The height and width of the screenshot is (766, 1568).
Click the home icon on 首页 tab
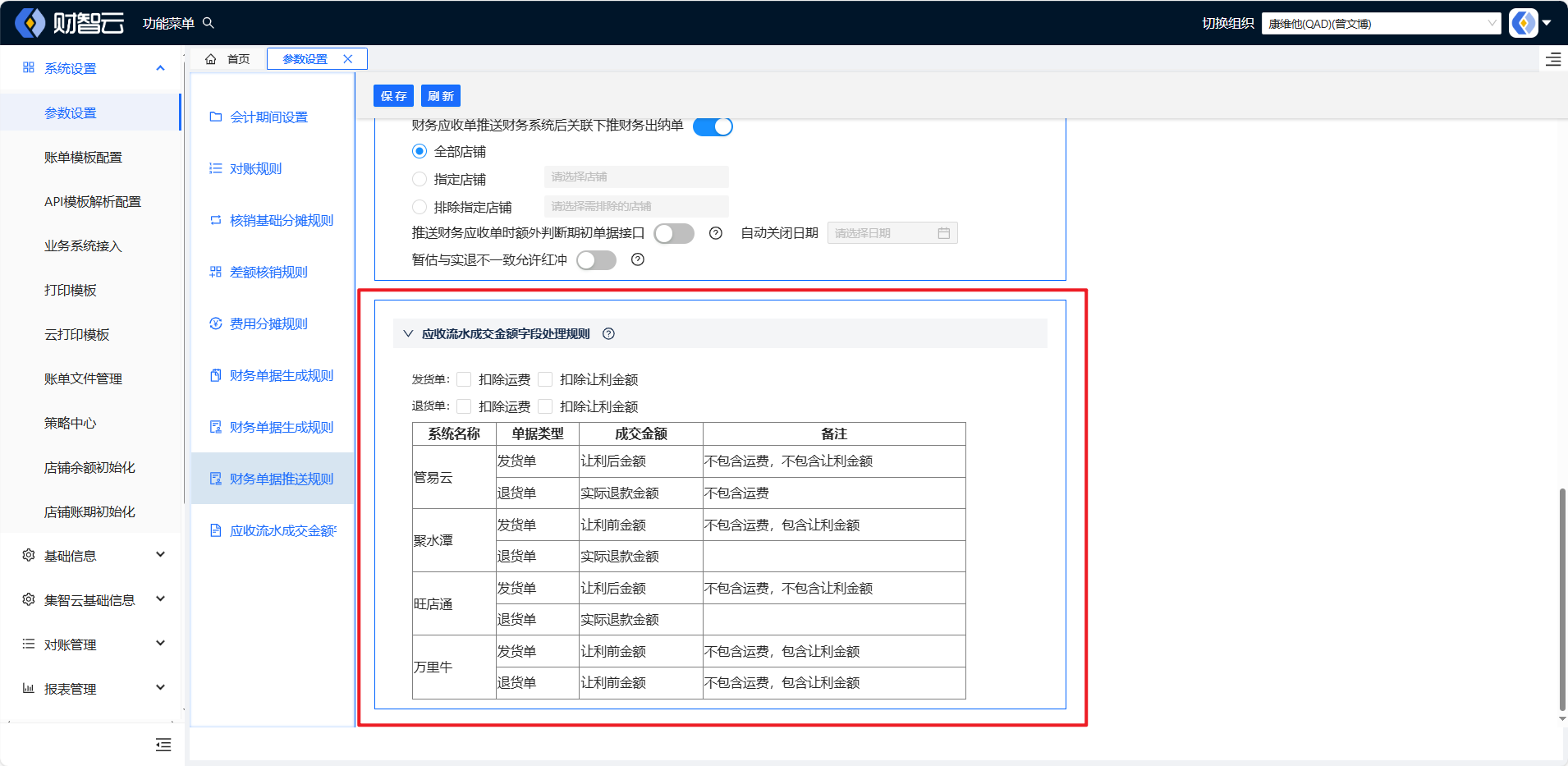point(211,59)
